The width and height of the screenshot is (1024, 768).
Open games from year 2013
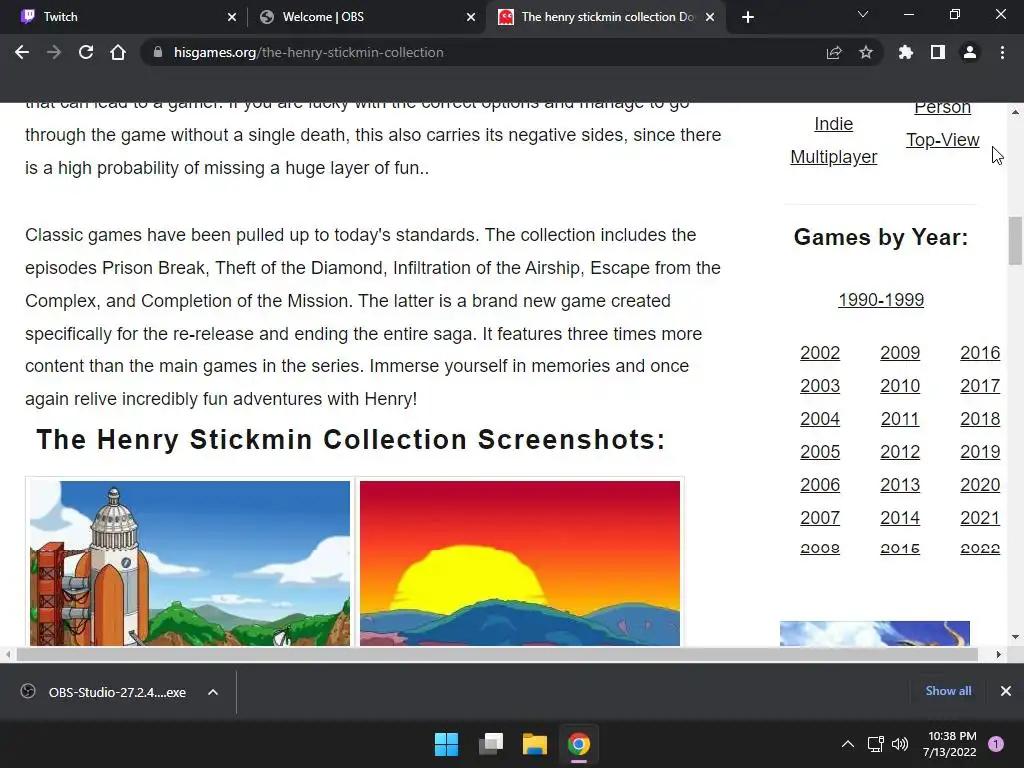pyautogui.click(x=900, y=485)
